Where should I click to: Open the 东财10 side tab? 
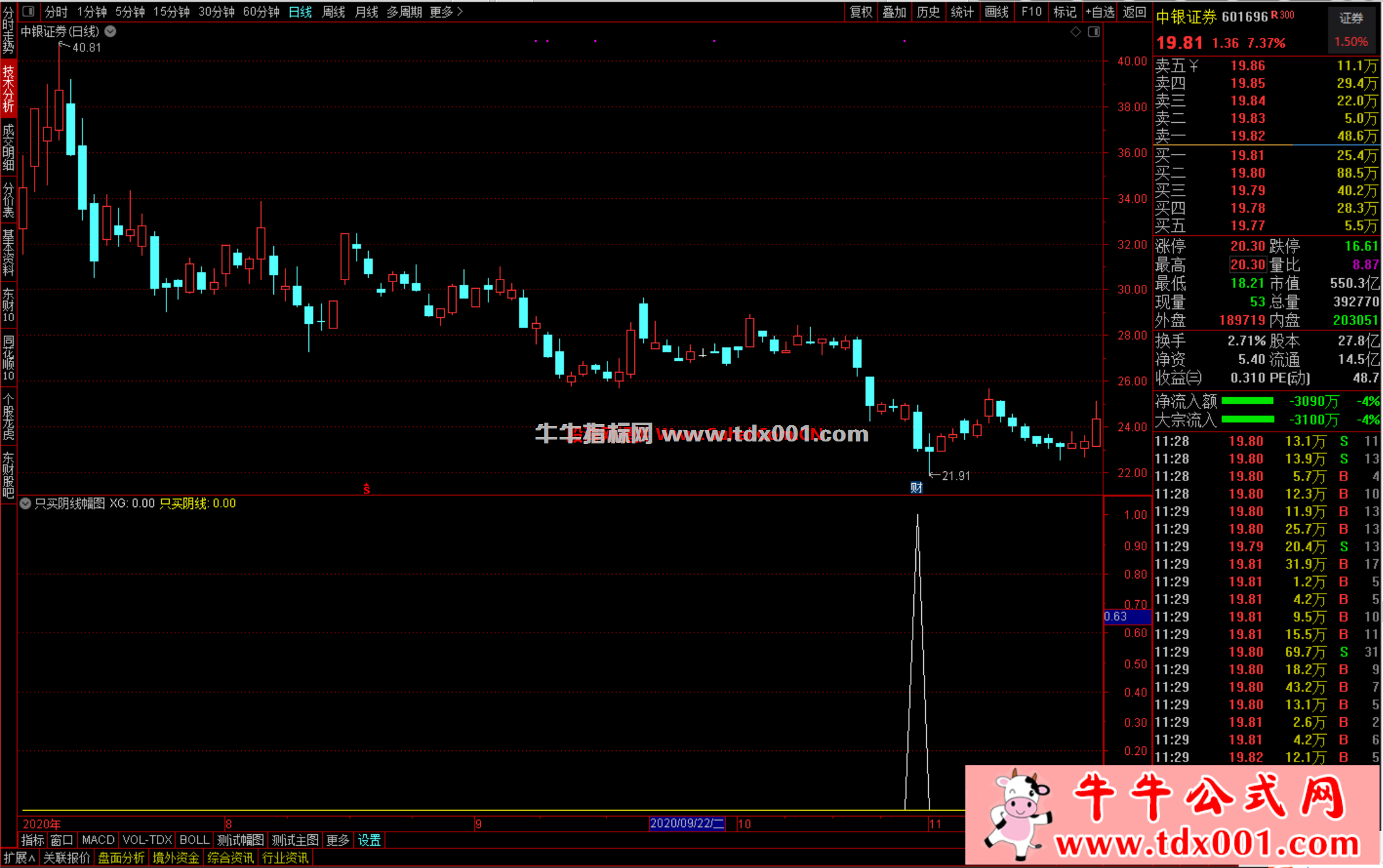(x=8, y=304)
